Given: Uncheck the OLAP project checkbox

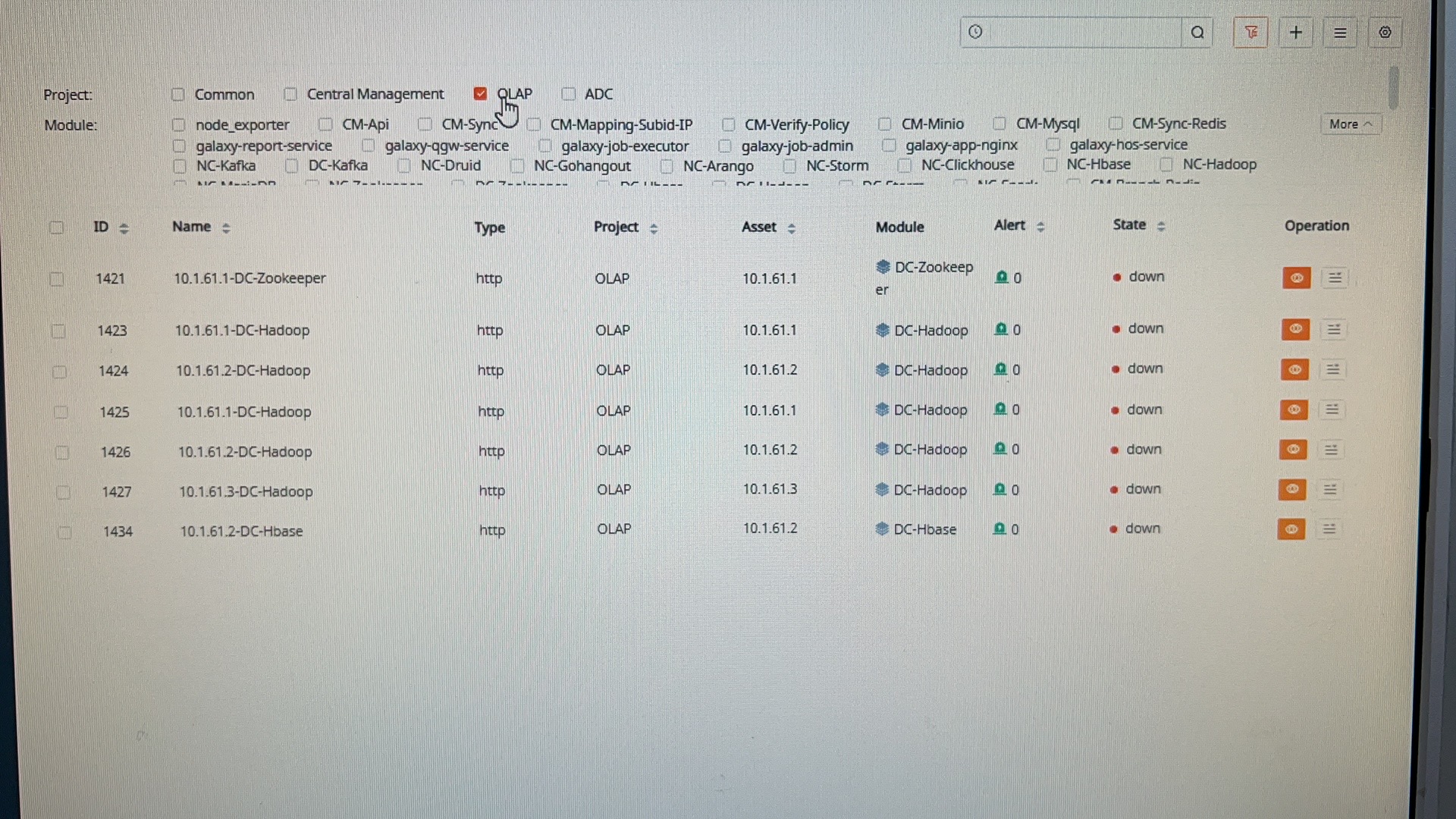Looking at the screenshot, I should (480, 93).
